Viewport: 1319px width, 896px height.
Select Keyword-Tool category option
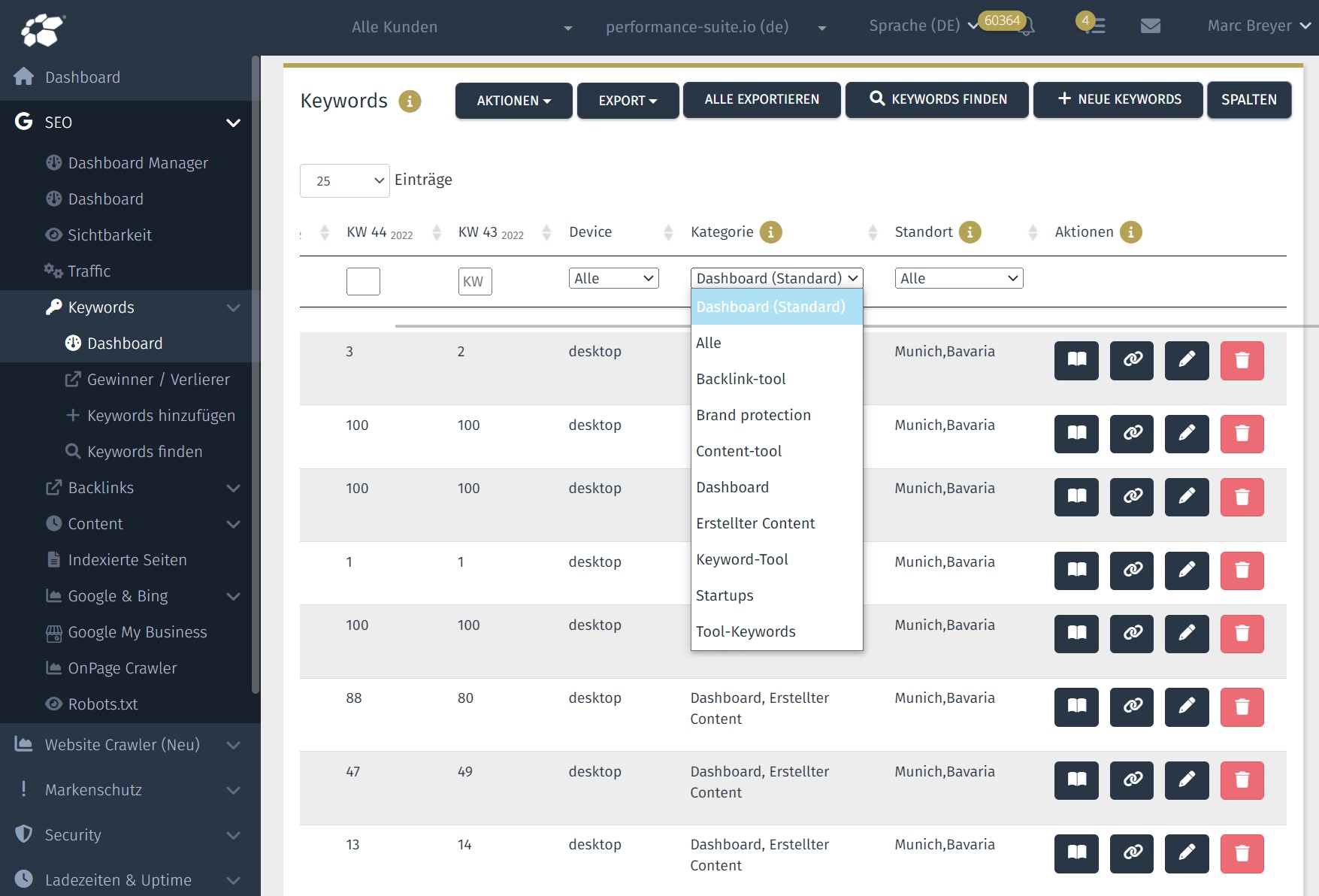pos(776,559)
